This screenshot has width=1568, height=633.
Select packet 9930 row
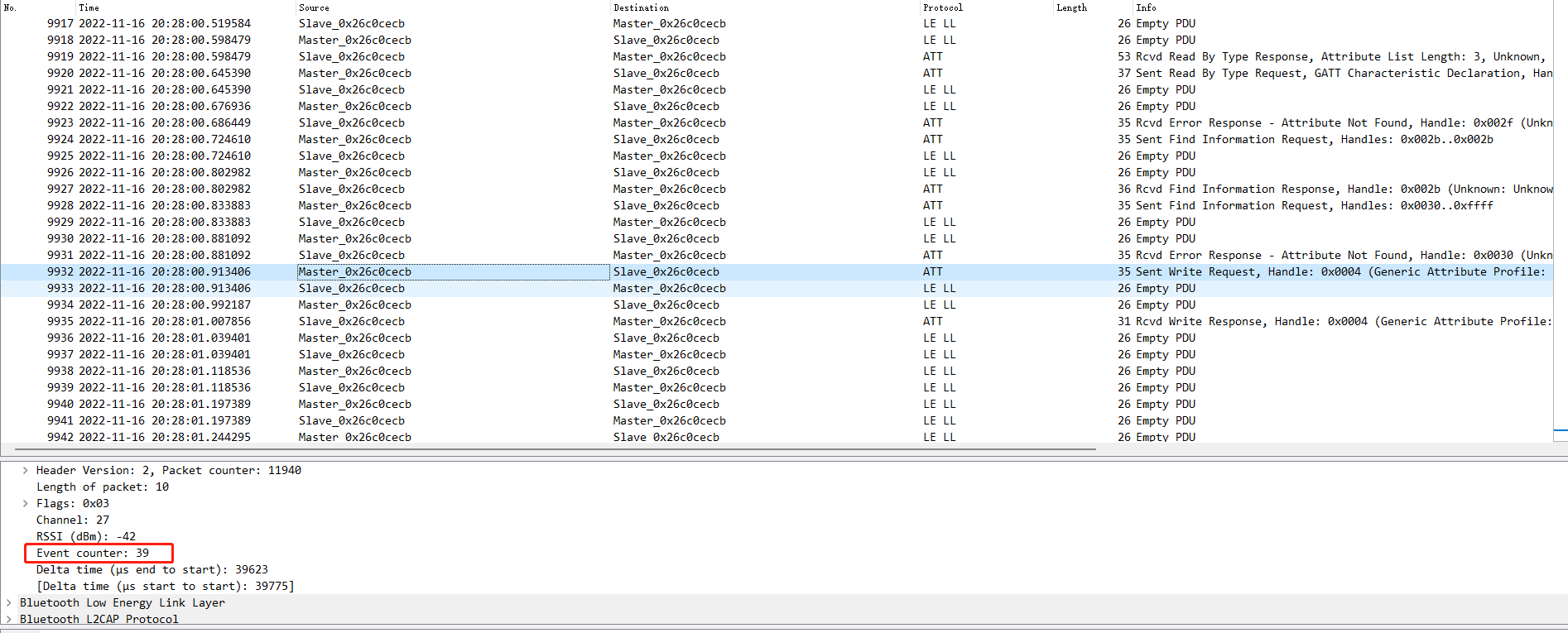coord(777,238)
